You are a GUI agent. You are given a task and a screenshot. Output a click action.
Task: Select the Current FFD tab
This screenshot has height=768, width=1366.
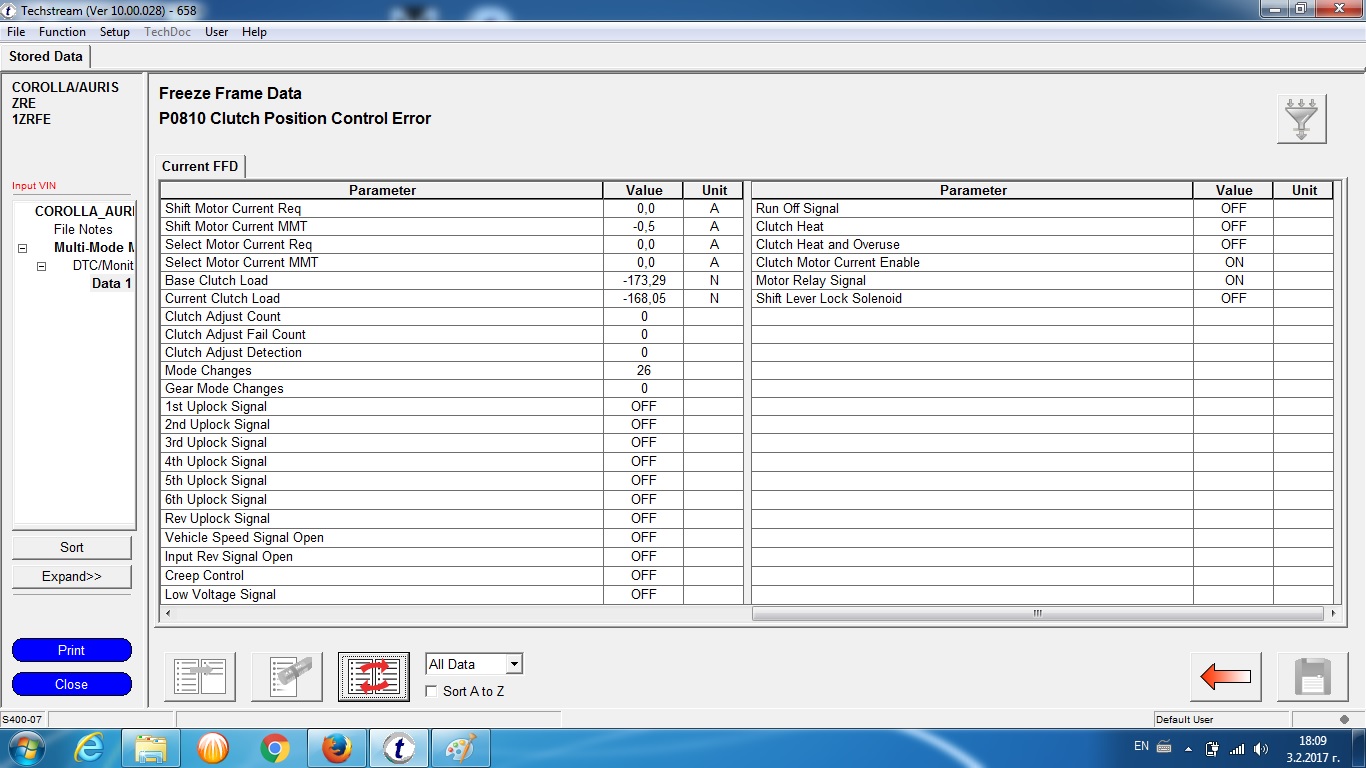coord(200,166)
